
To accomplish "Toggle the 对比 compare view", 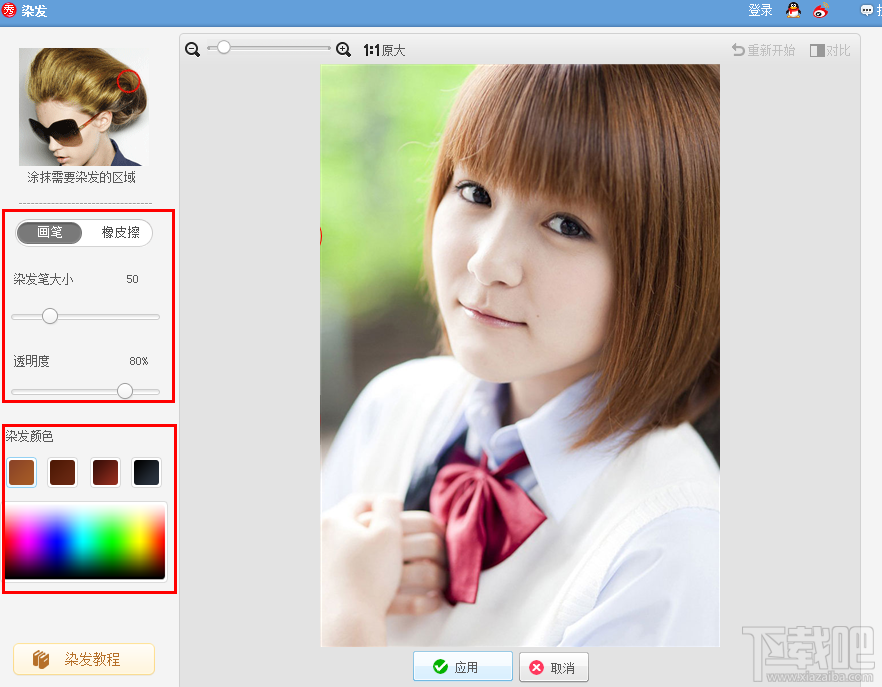I will tap(830, 51).
